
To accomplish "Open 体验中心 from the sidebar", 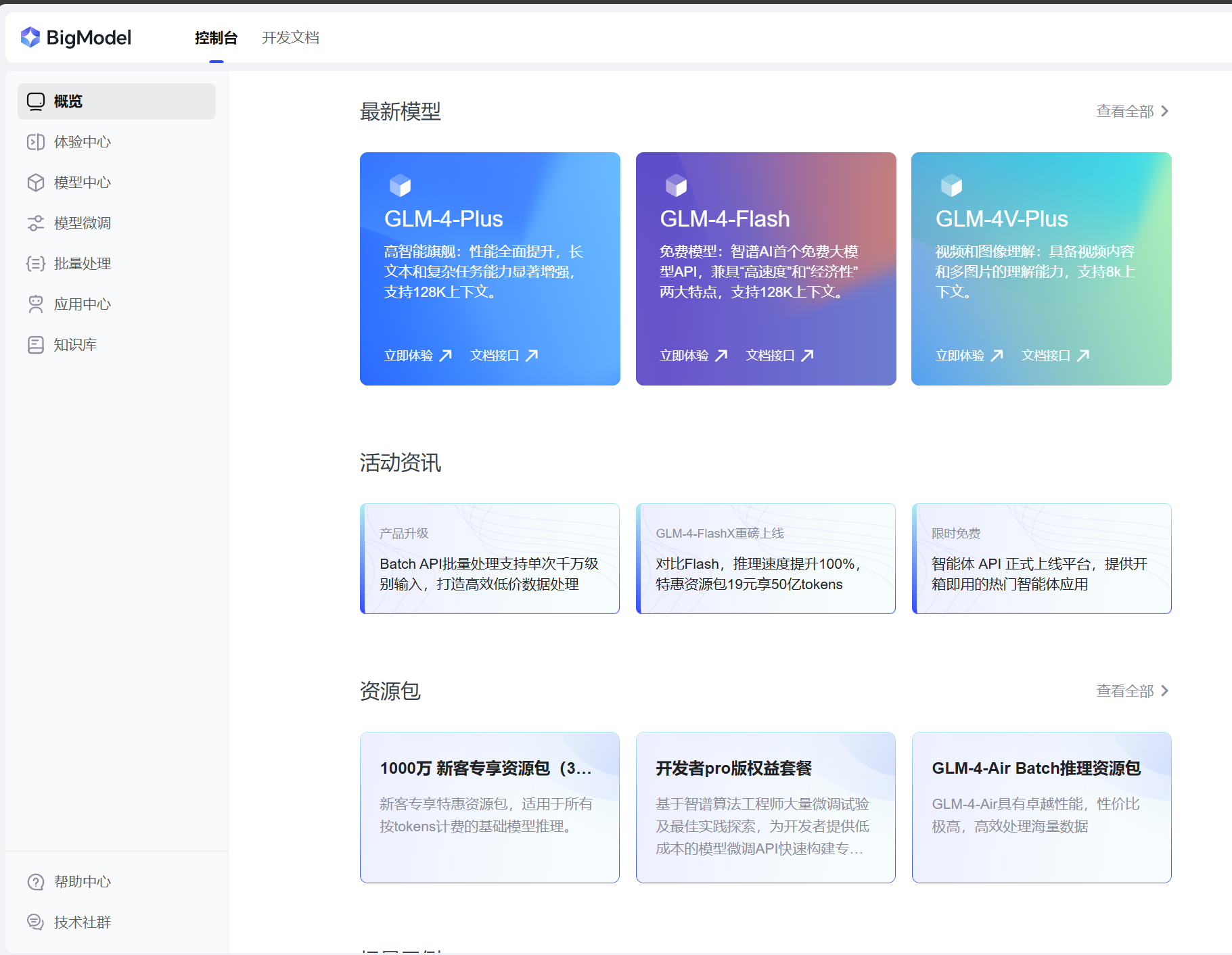I will tap(116, 142).
